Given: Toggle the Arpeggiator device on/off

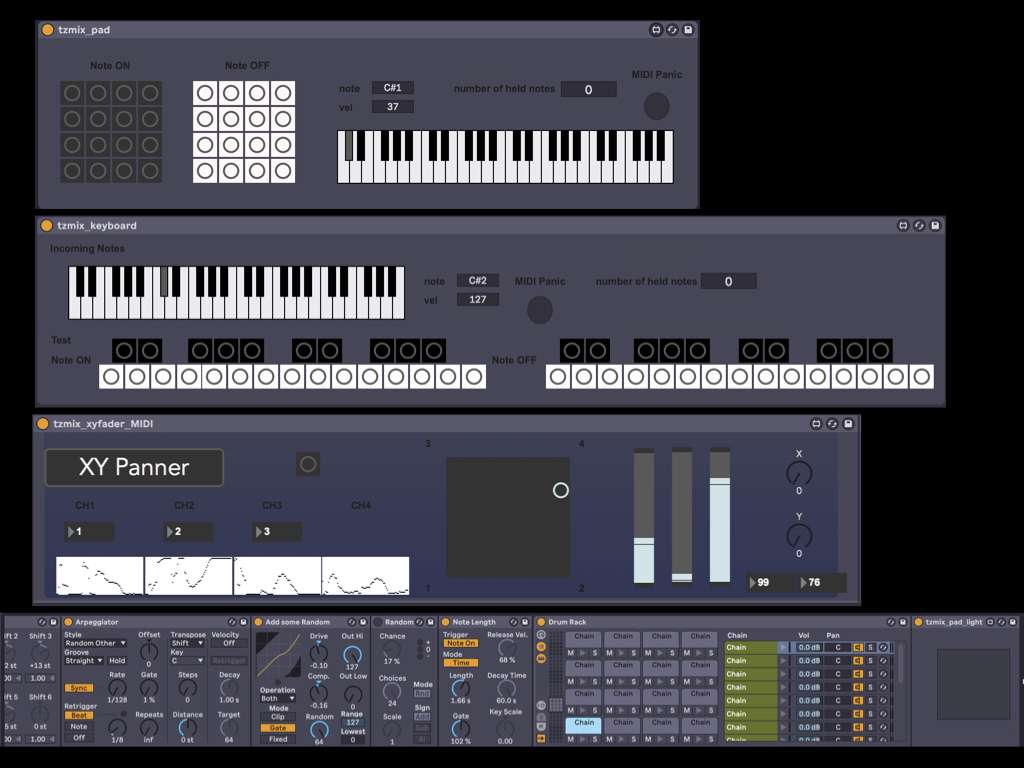Looking at the screenshot, I should coord(69,622).
